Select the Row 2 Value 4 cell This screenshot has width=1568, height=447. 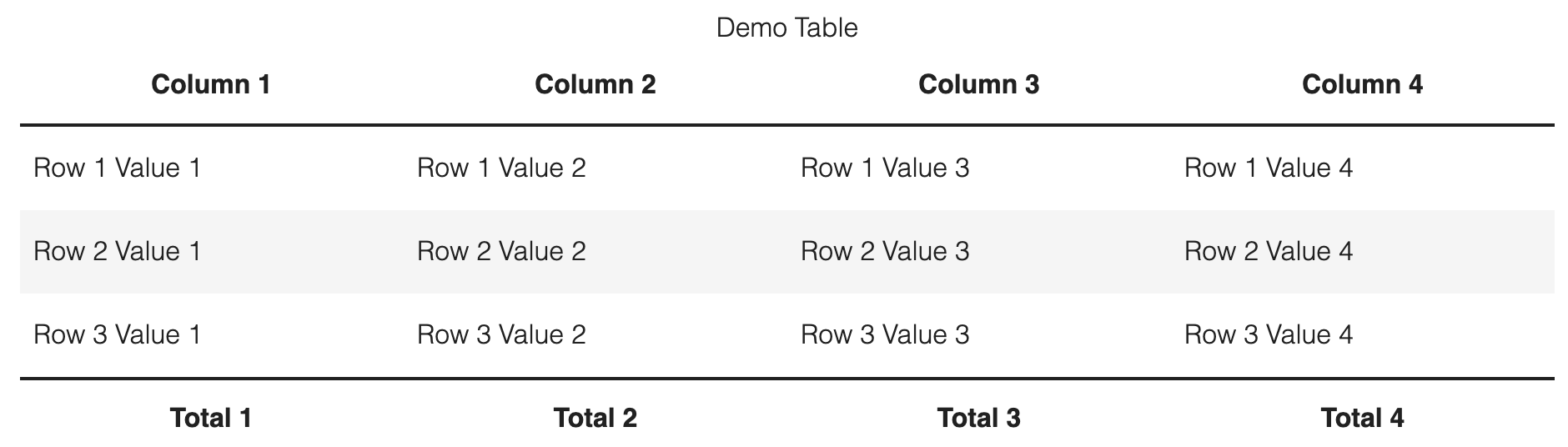click(1269, 252)
